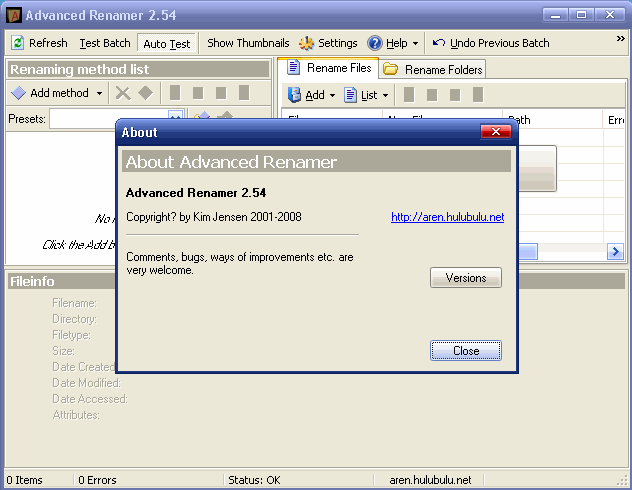Click the file list right scroll arrow

click(x=614, y=252)
